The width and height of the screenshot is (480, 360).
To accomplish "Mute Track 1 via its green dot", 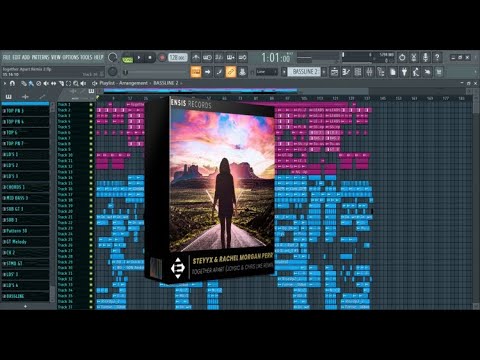I will coord(91,105).
